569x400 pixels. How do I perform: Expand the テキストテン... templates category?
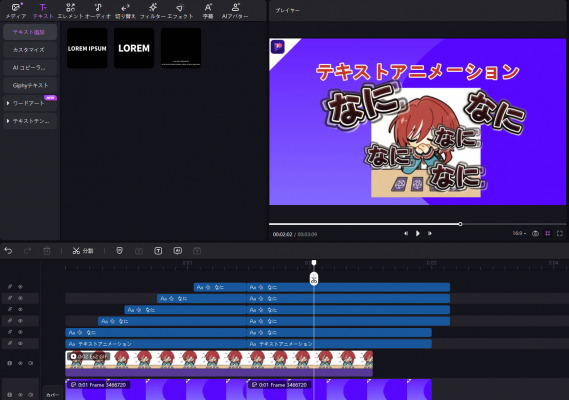[30, 121]
